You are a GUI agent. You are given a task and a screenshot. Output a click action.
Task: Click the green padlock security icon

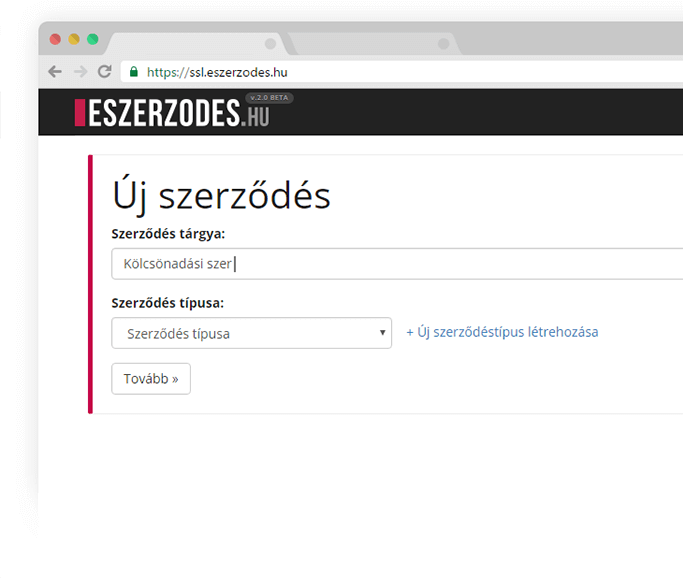133,72
